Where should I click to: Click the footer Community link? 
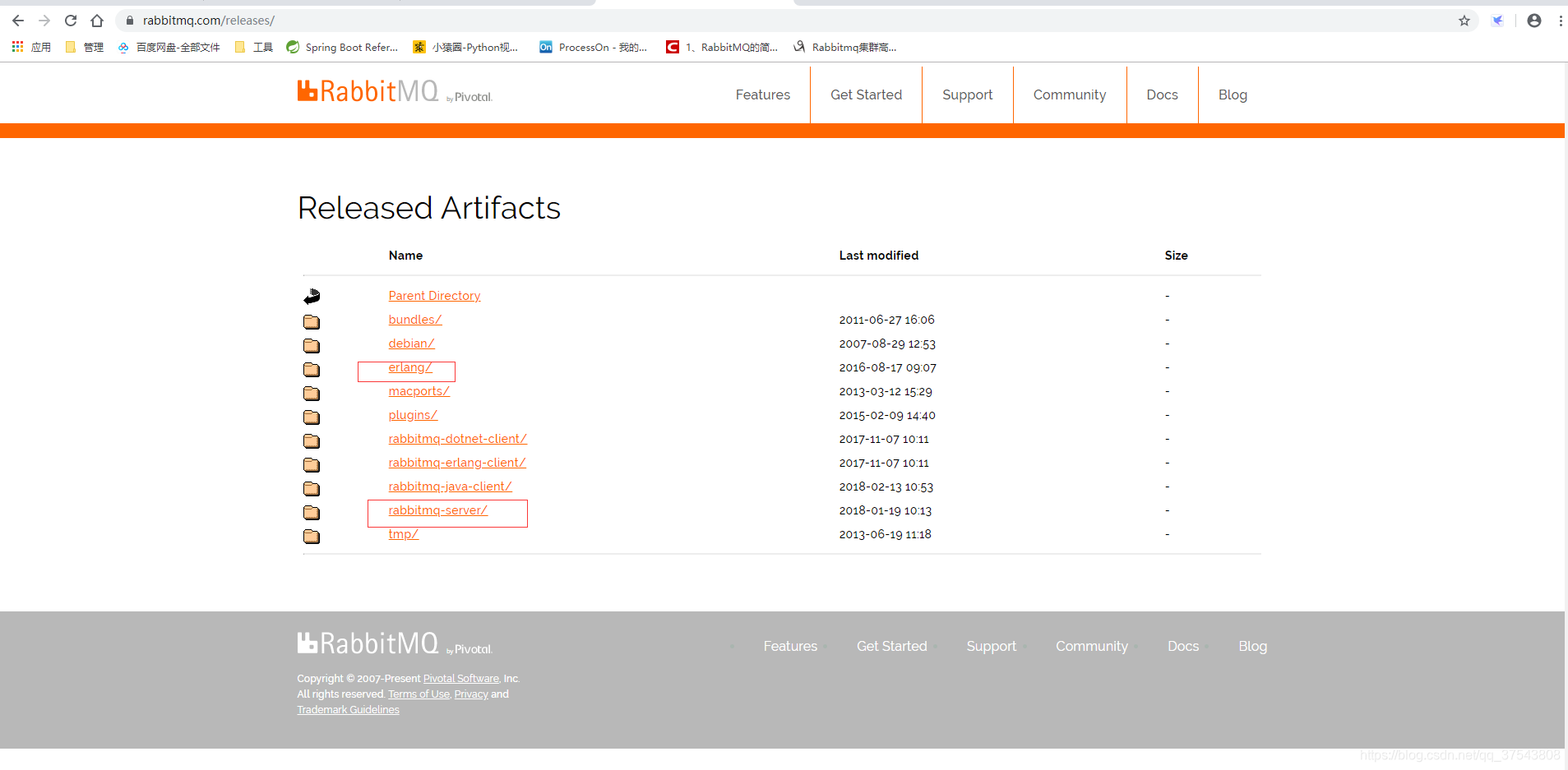click(1091, 646)
